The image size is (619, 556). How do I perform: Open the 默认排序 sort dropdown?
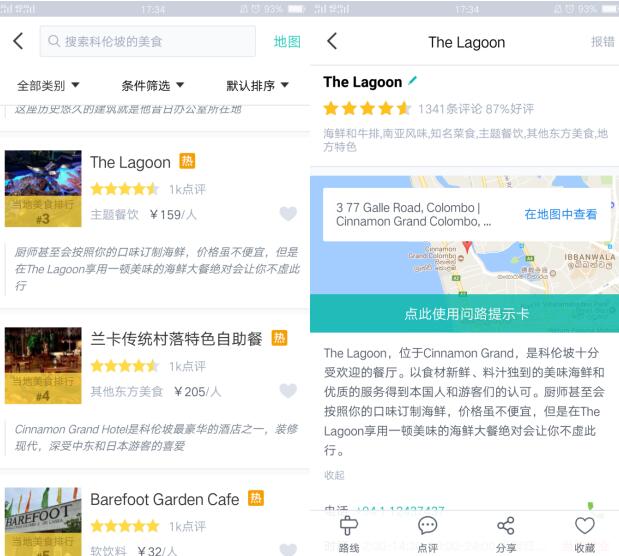(x=257, y=85)
